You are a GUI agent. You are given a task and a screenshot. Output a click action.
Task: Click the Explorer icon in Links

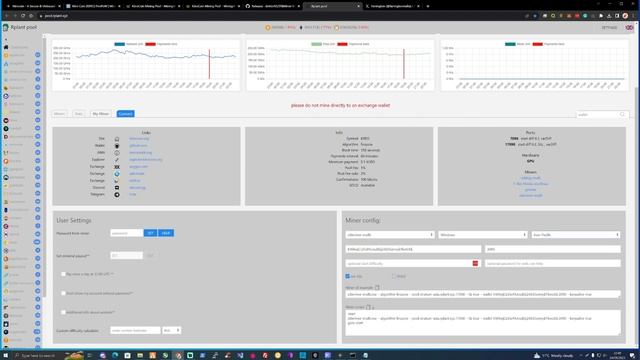[117, 160]
